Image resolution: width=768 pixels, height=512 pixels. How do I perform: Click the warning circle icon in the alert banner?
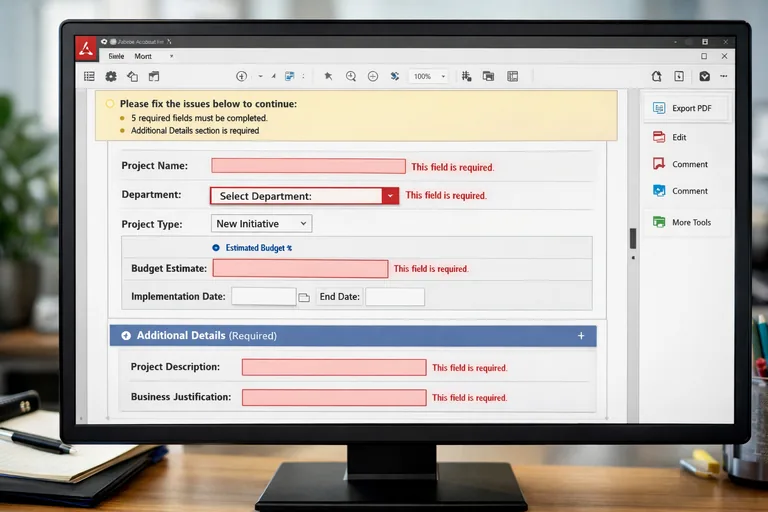click(110, 103)
